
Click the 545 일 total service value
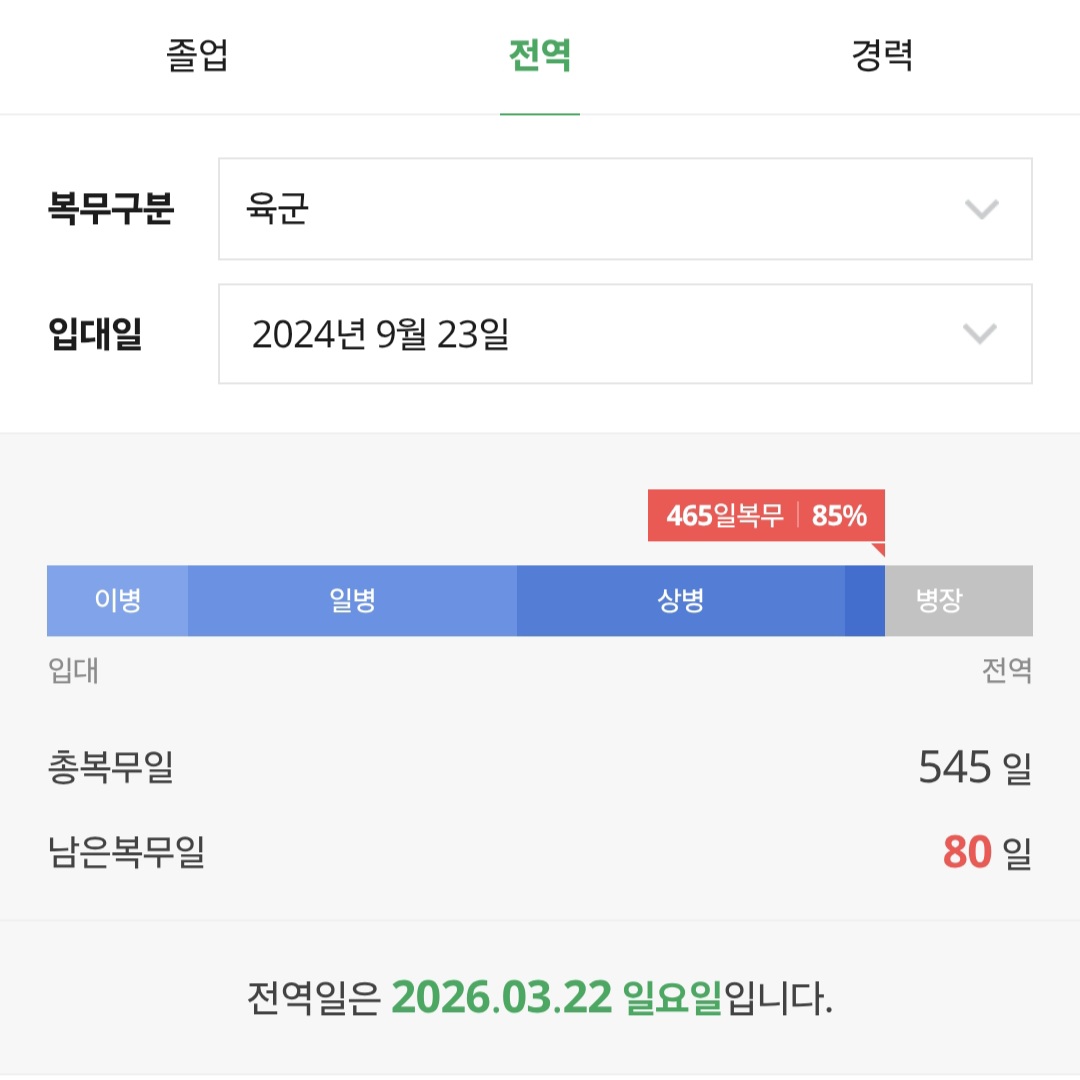point(974,768)
